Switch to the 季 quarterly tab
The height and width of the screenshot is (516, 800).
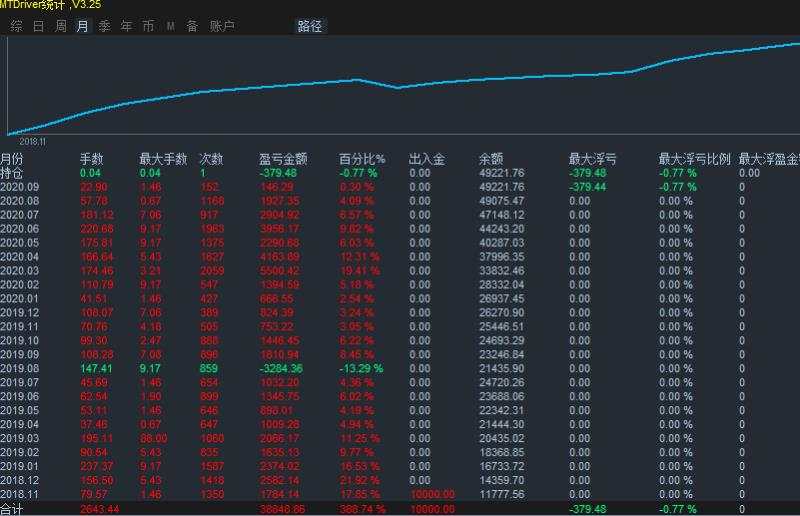coord(105,26)
